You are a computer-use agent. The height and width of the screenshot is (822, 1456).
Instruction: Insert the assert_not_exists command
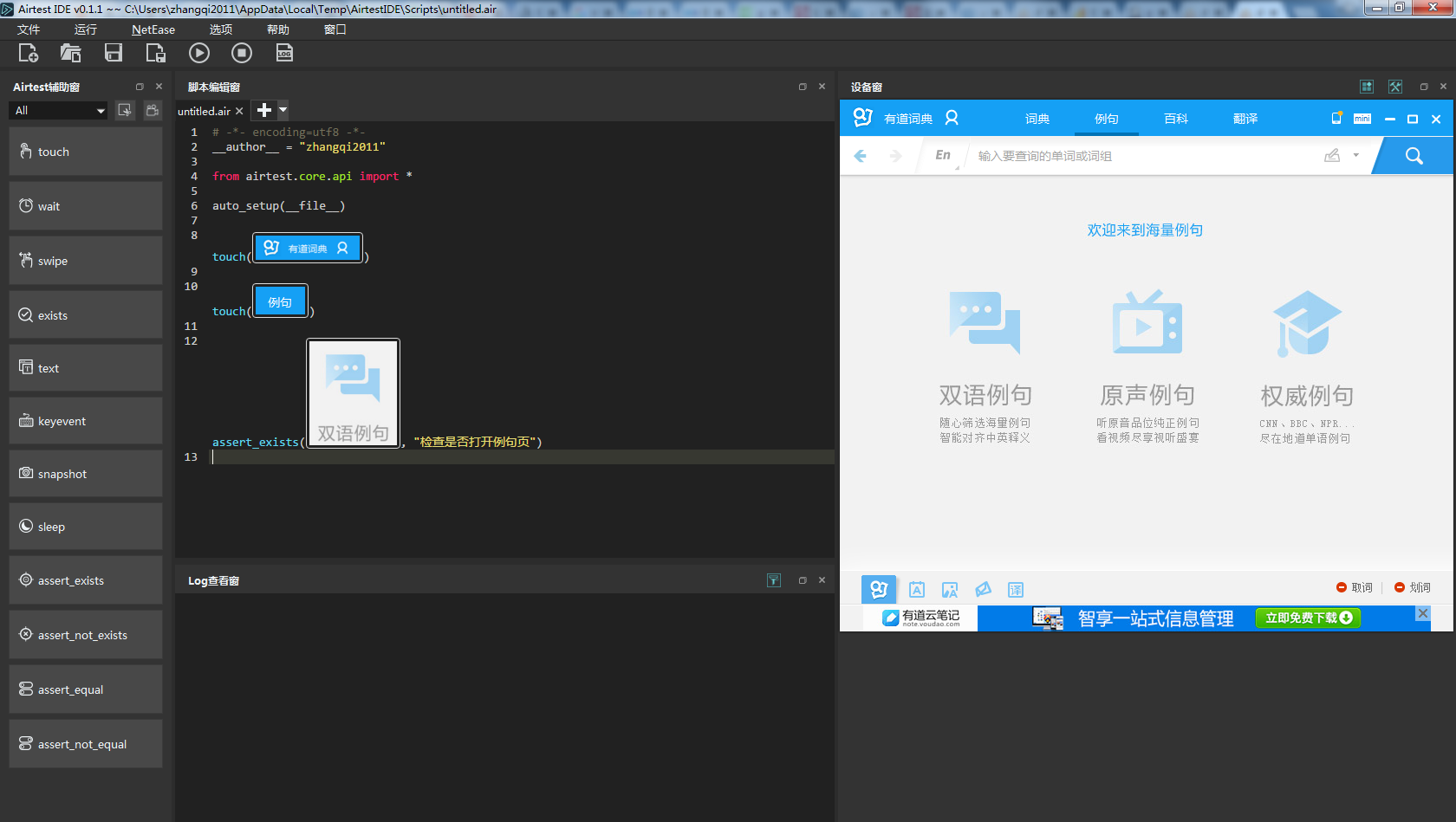pyautogui.click(x=86, y=635)
